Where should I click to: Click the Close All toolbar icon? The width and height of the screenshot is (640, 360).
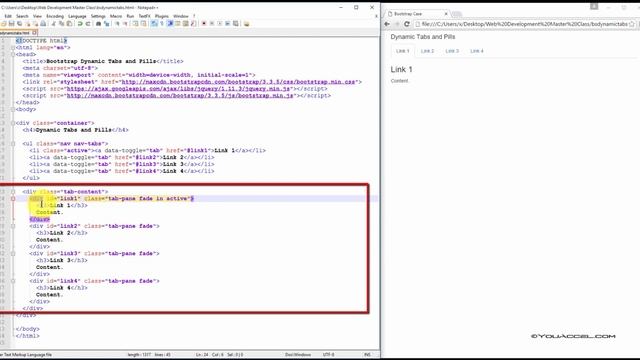pos(36,24)
